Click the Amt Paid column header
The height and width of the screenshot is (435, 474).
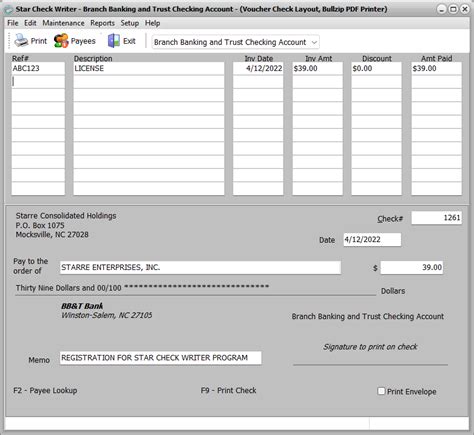(436, 58)
